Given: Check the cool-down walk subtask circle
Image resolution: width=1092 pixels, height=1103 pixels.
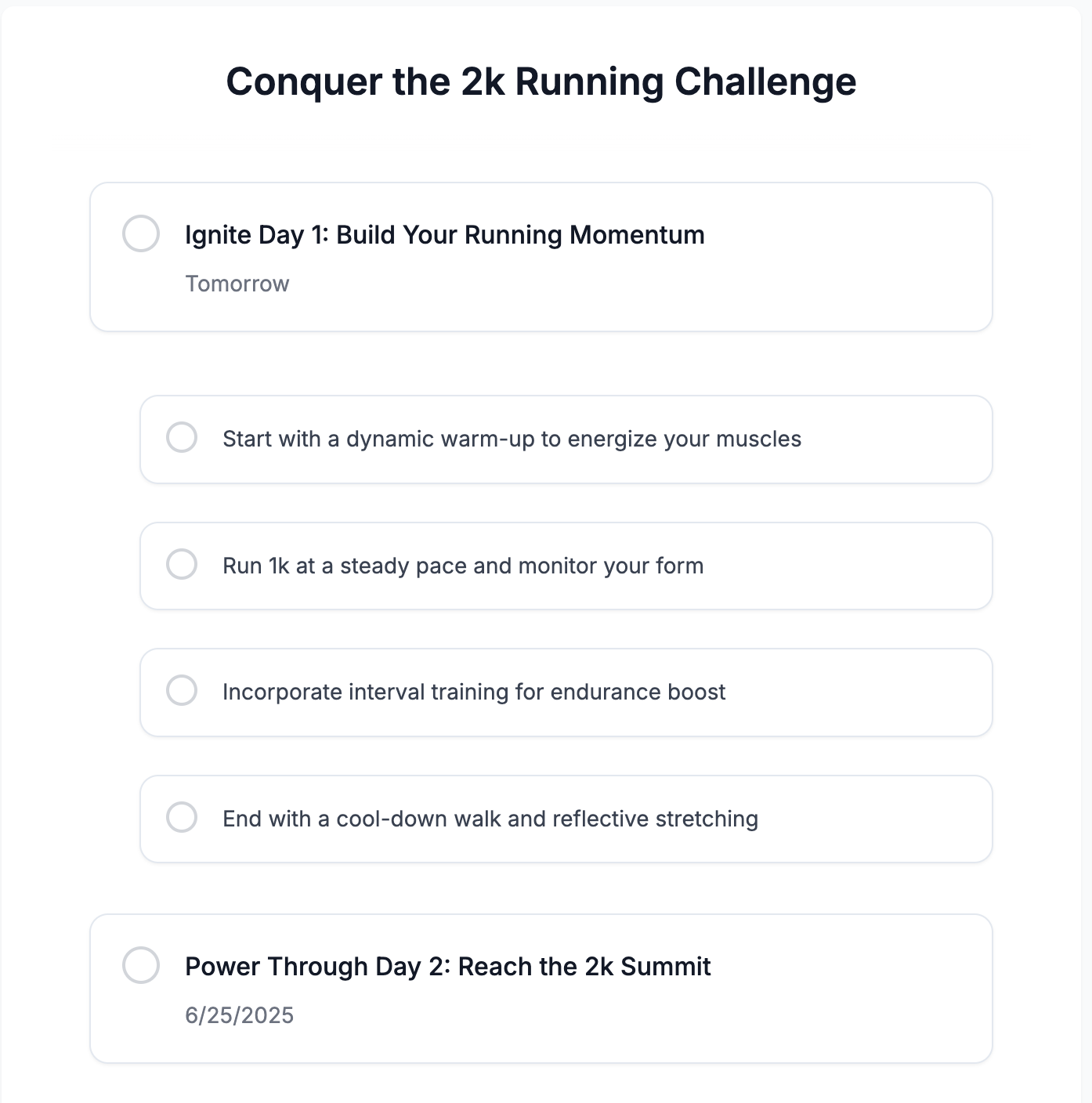Looking at the screenshot, I should tap(182, 817).
